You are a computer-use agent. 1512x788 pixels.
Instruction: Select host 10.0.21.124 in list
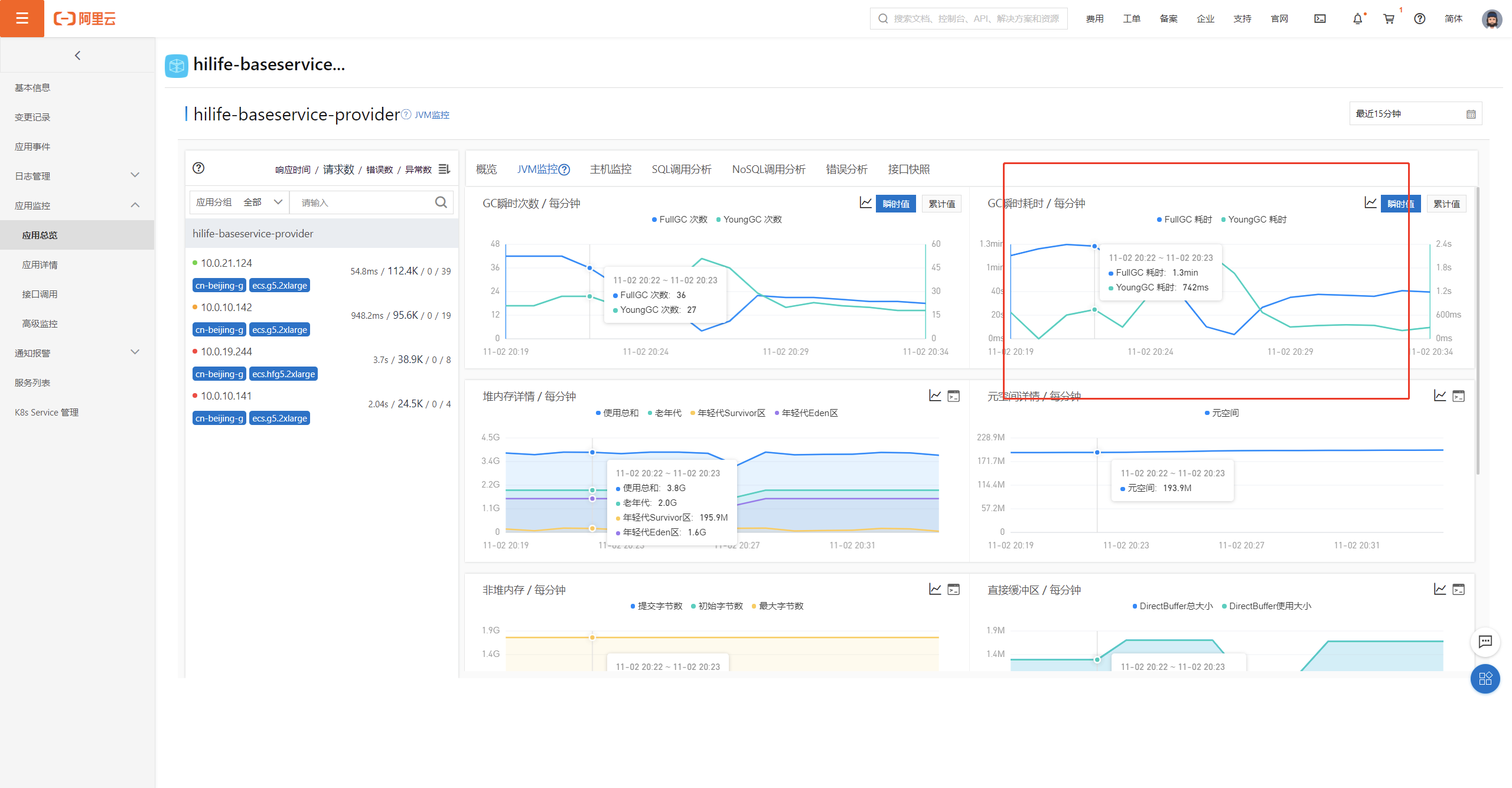click(226, 263)
